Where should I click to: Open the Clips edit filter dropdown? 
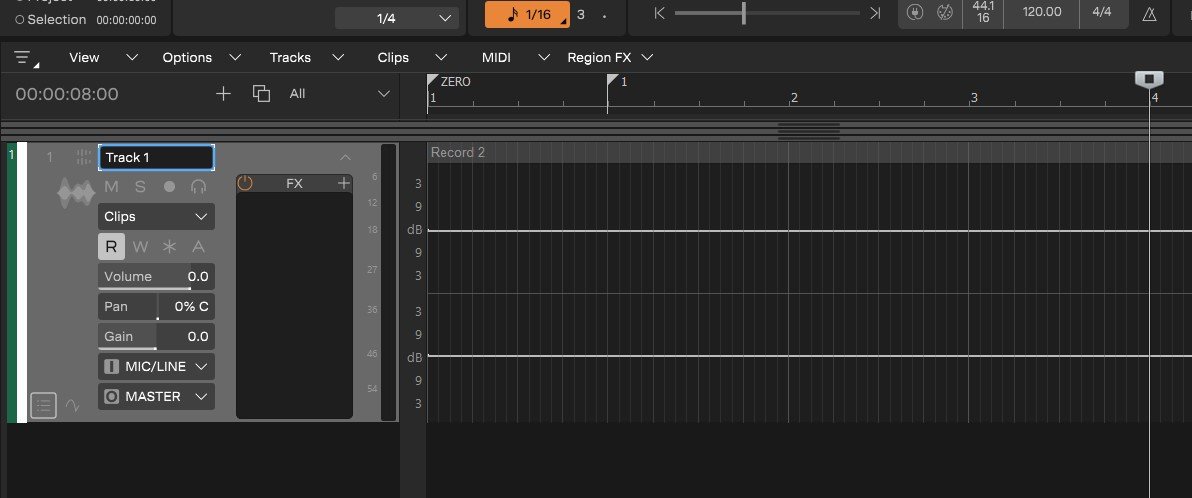(x=156, y=217)
